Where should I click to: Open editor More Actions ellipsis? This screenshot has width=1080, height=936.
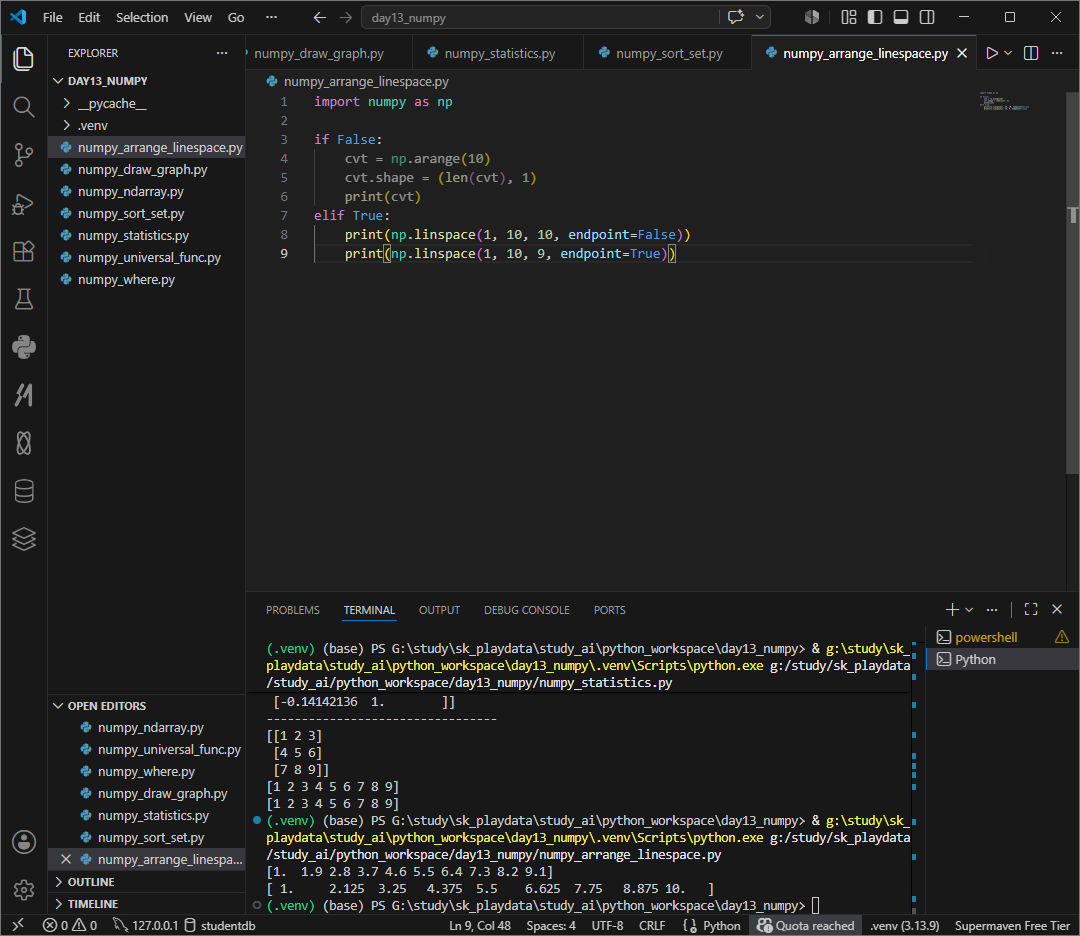(1057, 53)
